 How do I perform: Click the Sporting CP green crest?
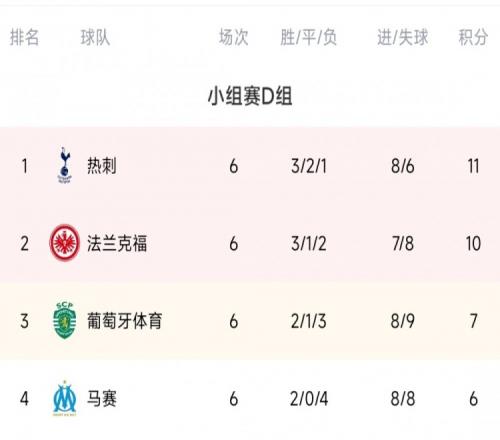[65, 320]
